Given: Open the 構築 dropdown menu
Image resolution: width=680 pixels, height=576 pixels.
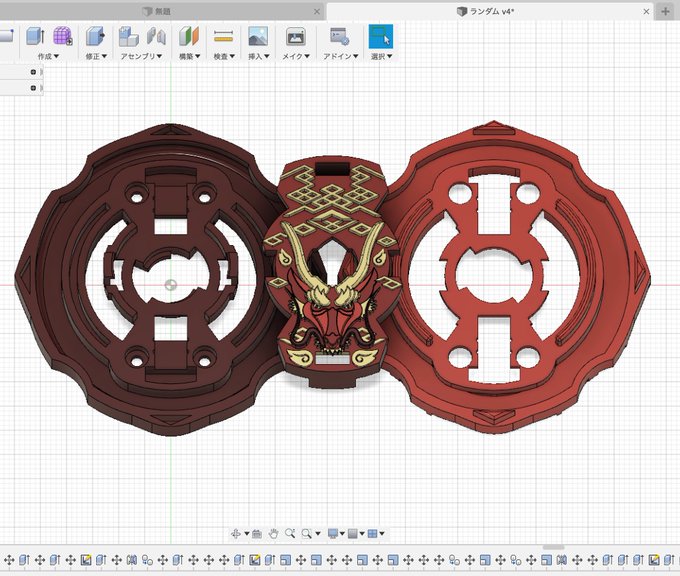Looking at the screenshot, I should tap(190, 56).
